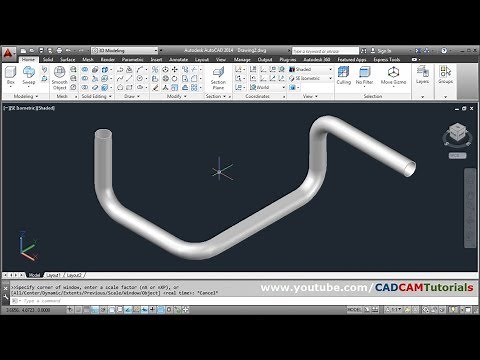480x360 pixels.
Task: Switch to the Layout2 tab
Action: (74, 275)
